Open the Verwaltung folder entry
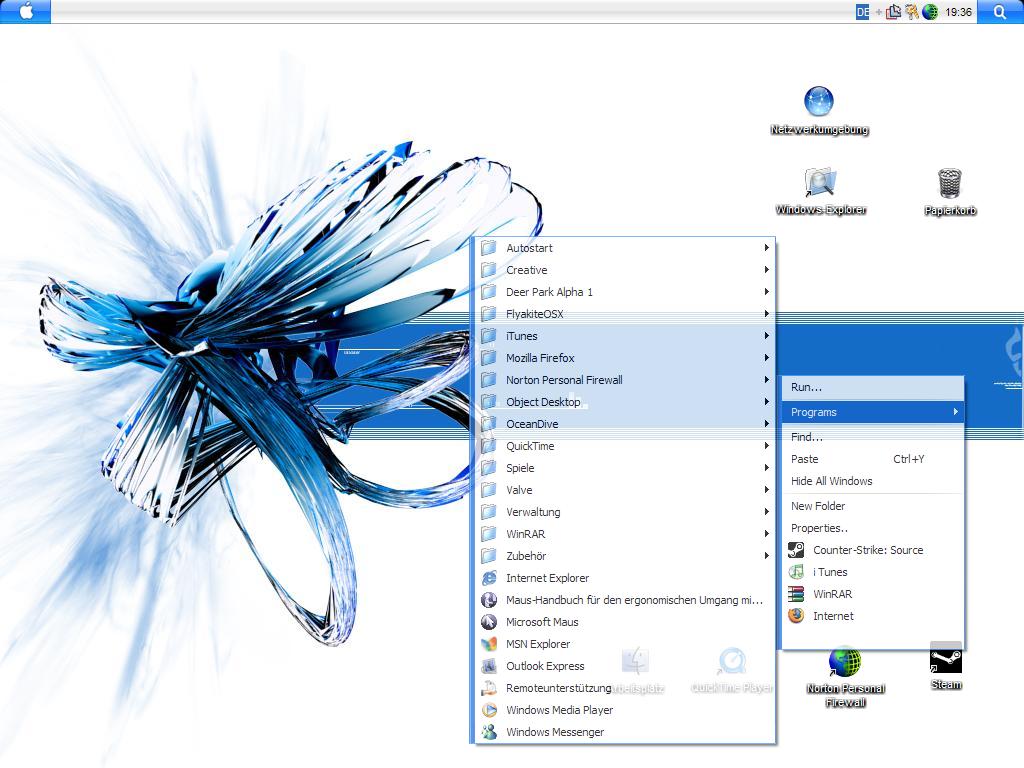The width and height of the screenshot is (1024, 768). click(x=625, y=512)
